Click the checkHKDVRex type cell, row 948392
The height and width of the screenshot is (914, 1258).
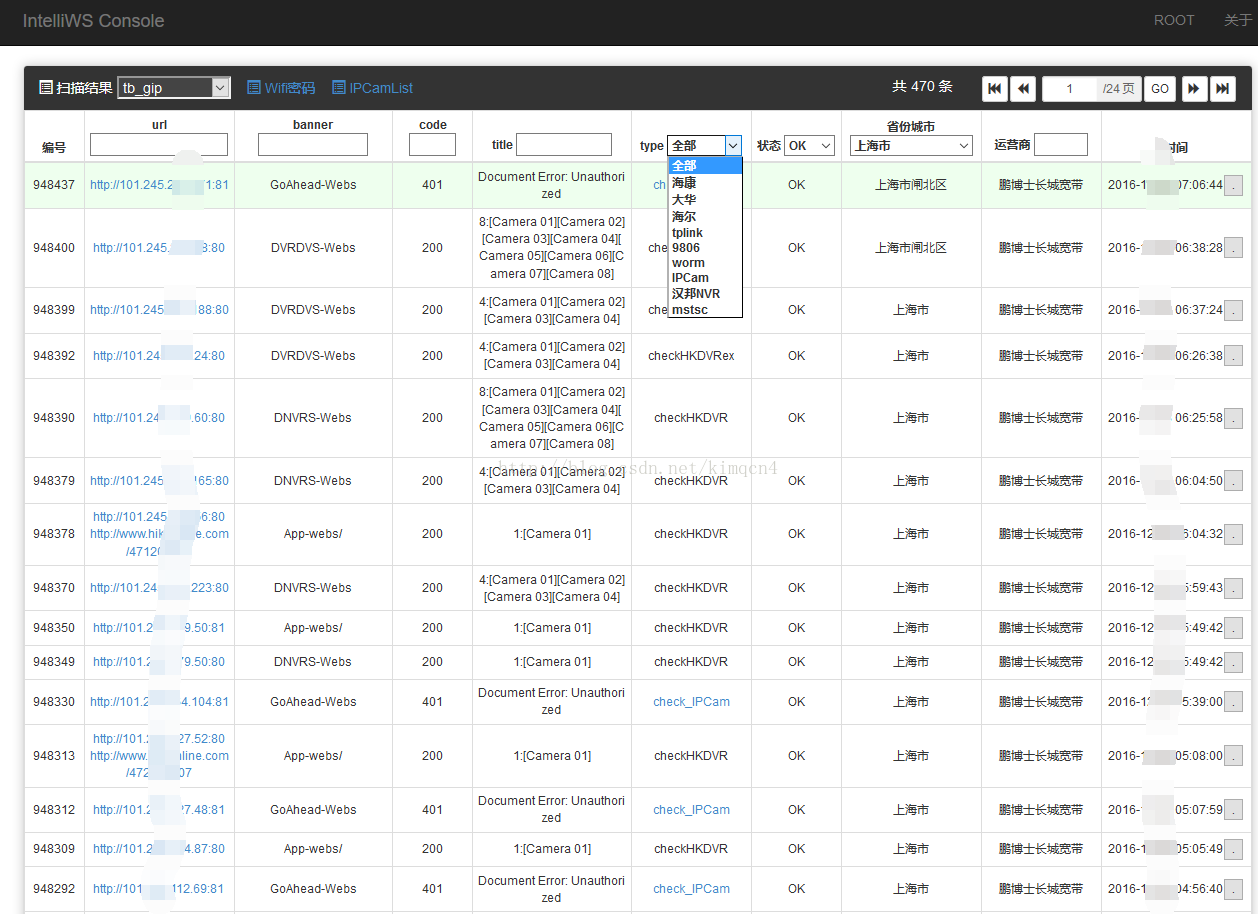point(691,356)
